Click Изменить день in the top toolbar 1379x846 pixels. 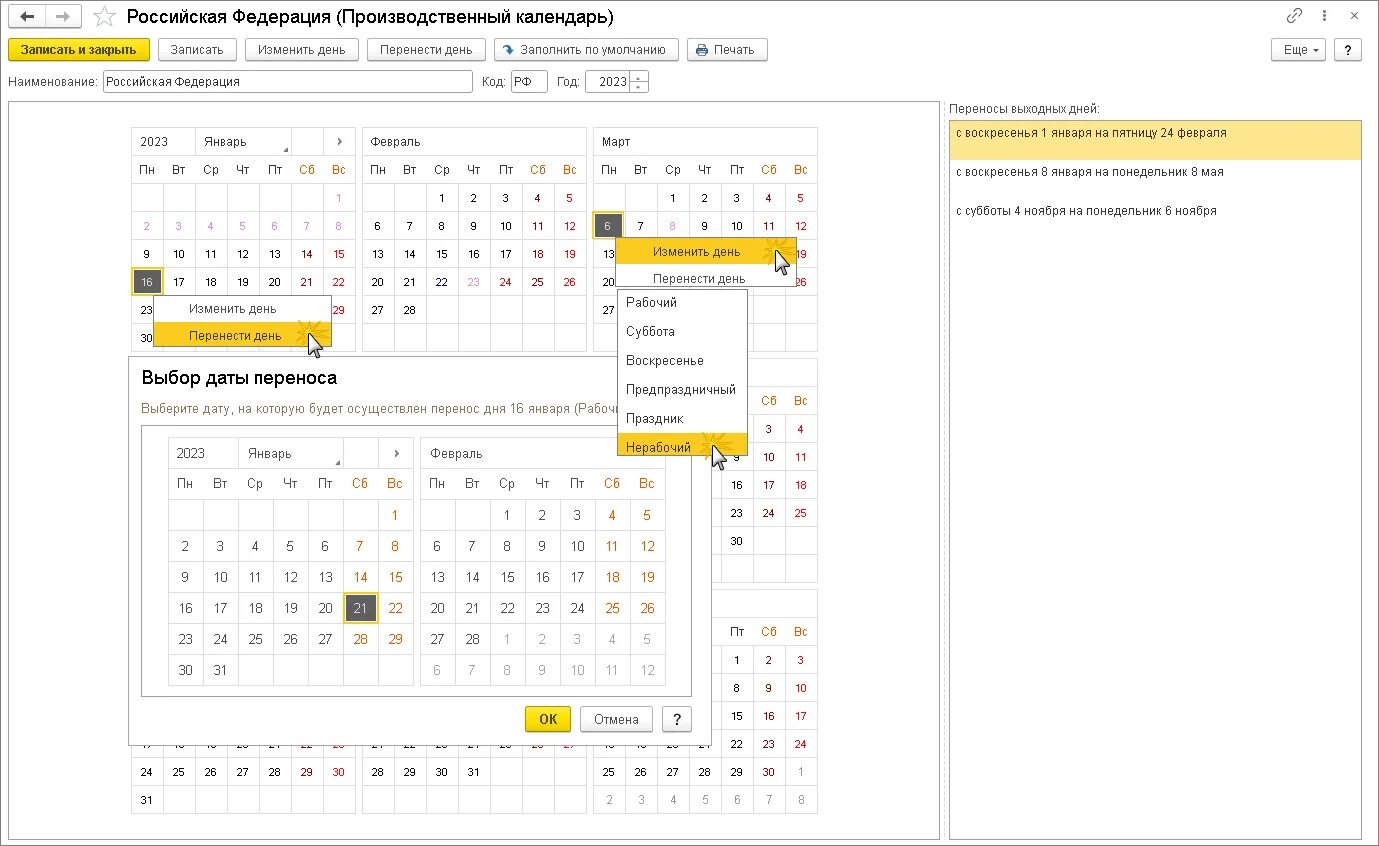[x=301, y=50]
